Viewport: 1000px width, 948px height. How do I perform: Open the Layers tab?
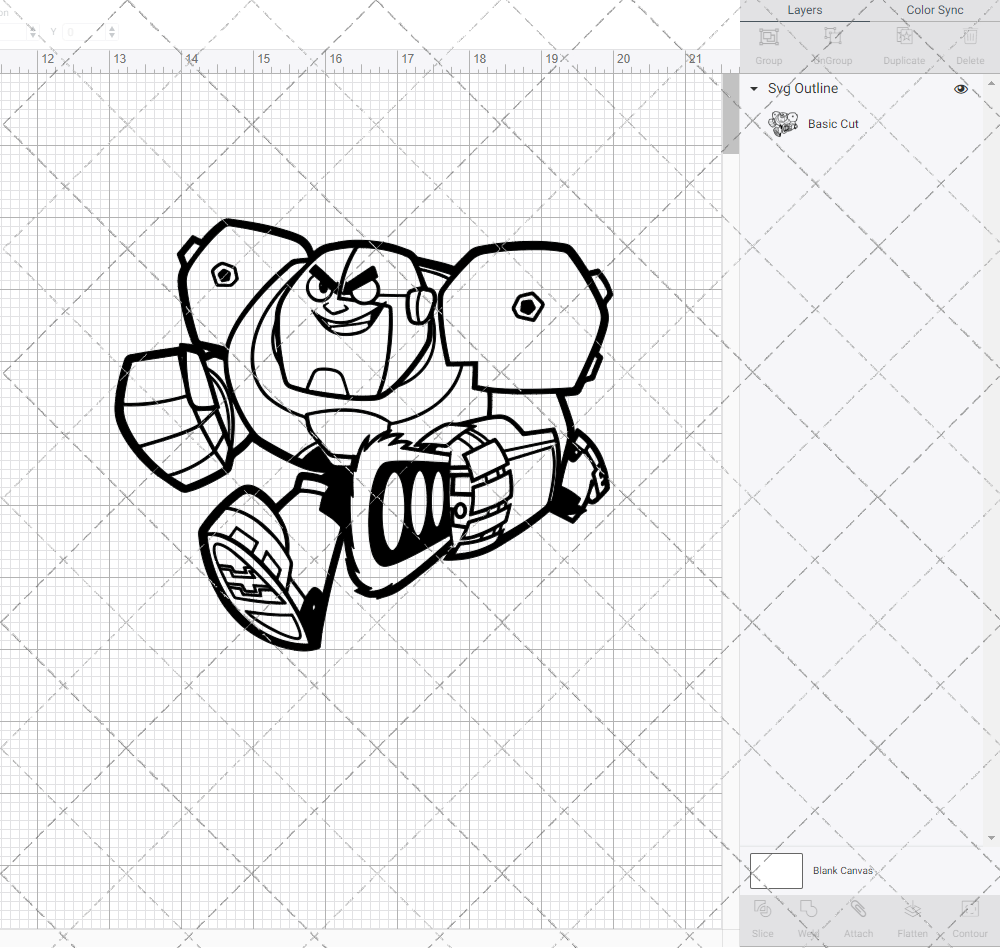804,10
